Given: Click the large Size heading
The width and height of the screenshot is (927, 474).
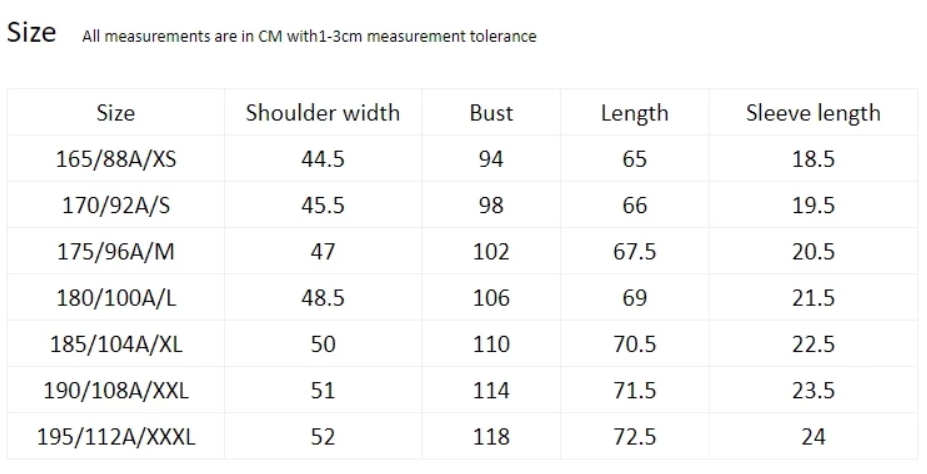Looking at the screenshot, I should 31,32.
